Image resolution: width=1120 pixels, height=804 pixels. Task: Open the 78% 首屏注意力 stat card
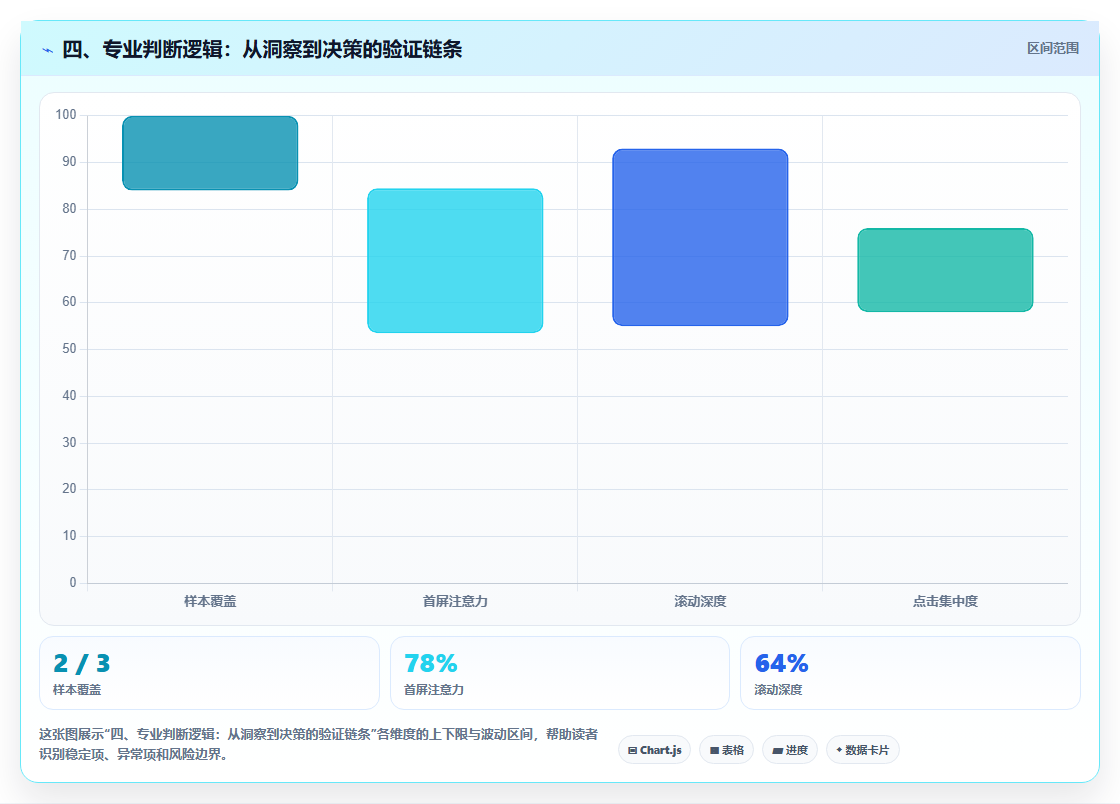pos(560,673)
